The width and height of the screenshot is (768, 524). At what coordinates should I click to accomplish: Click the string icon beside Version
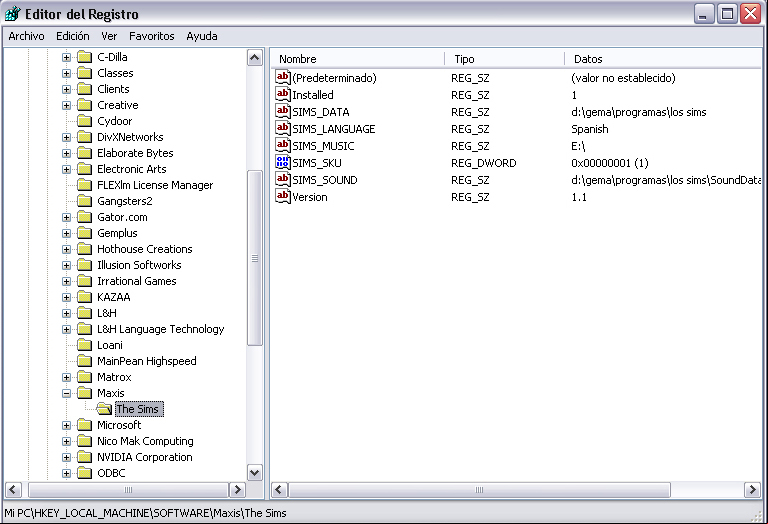click(283, 197)
